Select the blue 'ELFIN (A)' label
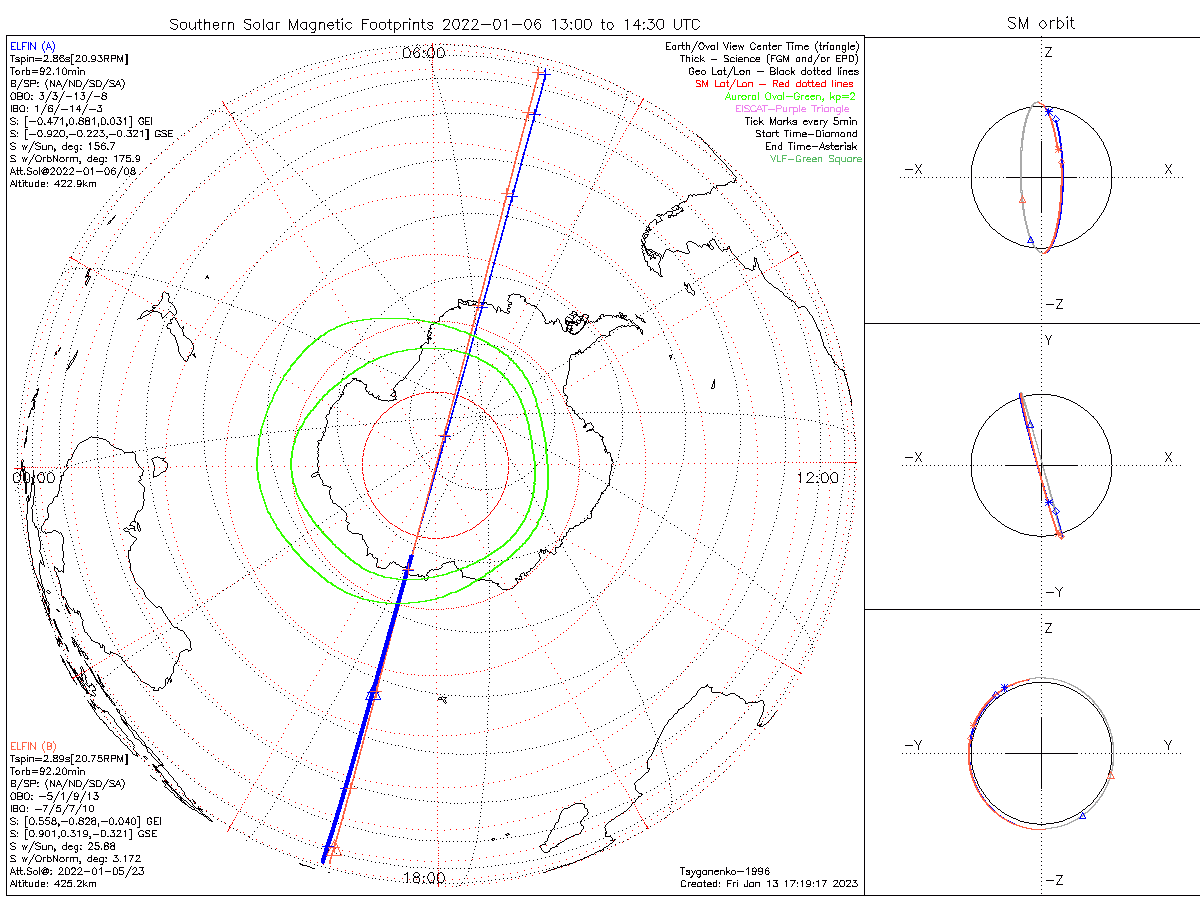The width and height of the screenshot is (1200, 900). coord(33,46)
